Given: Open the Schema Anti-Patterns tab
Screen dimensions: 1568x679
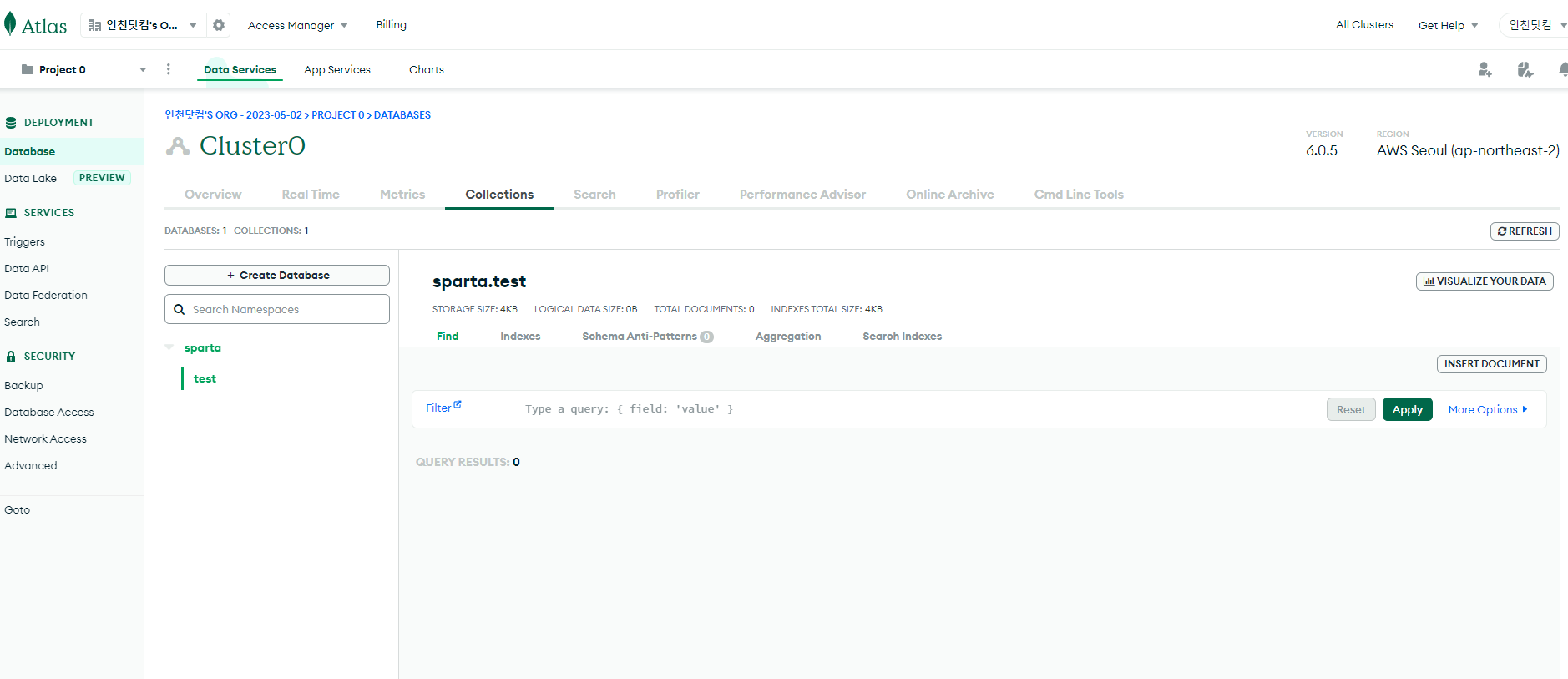Looking at the screenshot, I should [x=647, y=336].
